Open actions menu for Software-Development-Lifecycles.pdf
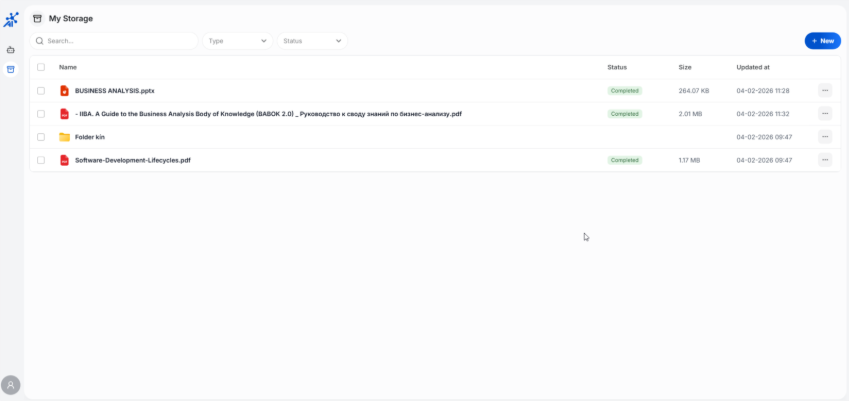849x402 pixels. coord(824,160)
